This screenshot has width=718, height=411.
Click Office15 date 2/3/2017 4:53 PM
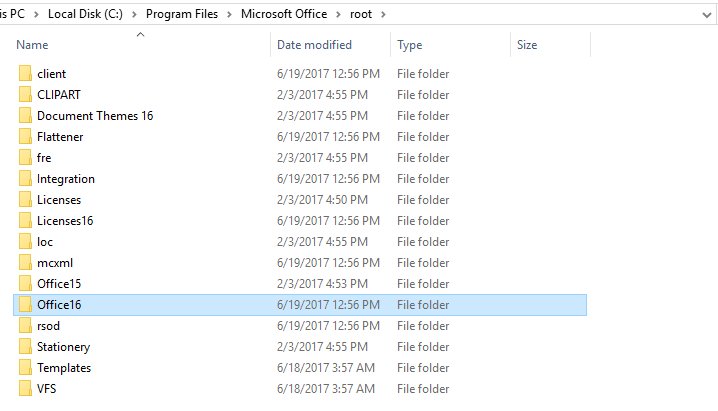click(x=322, y=284)
